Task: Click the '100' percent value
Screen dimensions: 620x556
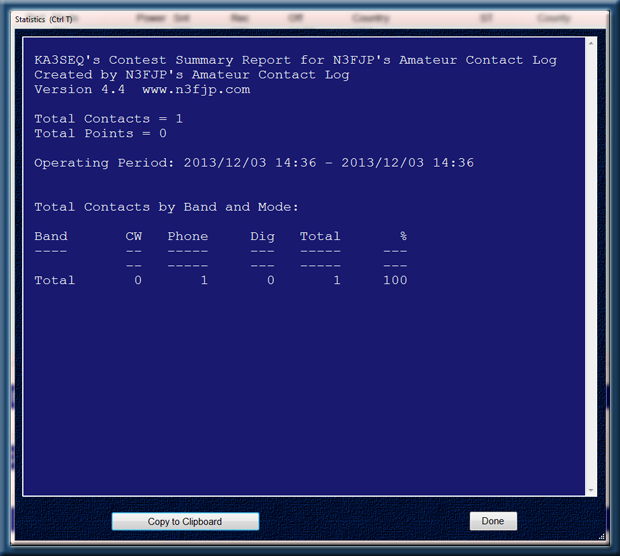Action: pyautogui.click(x=395, y=280)
